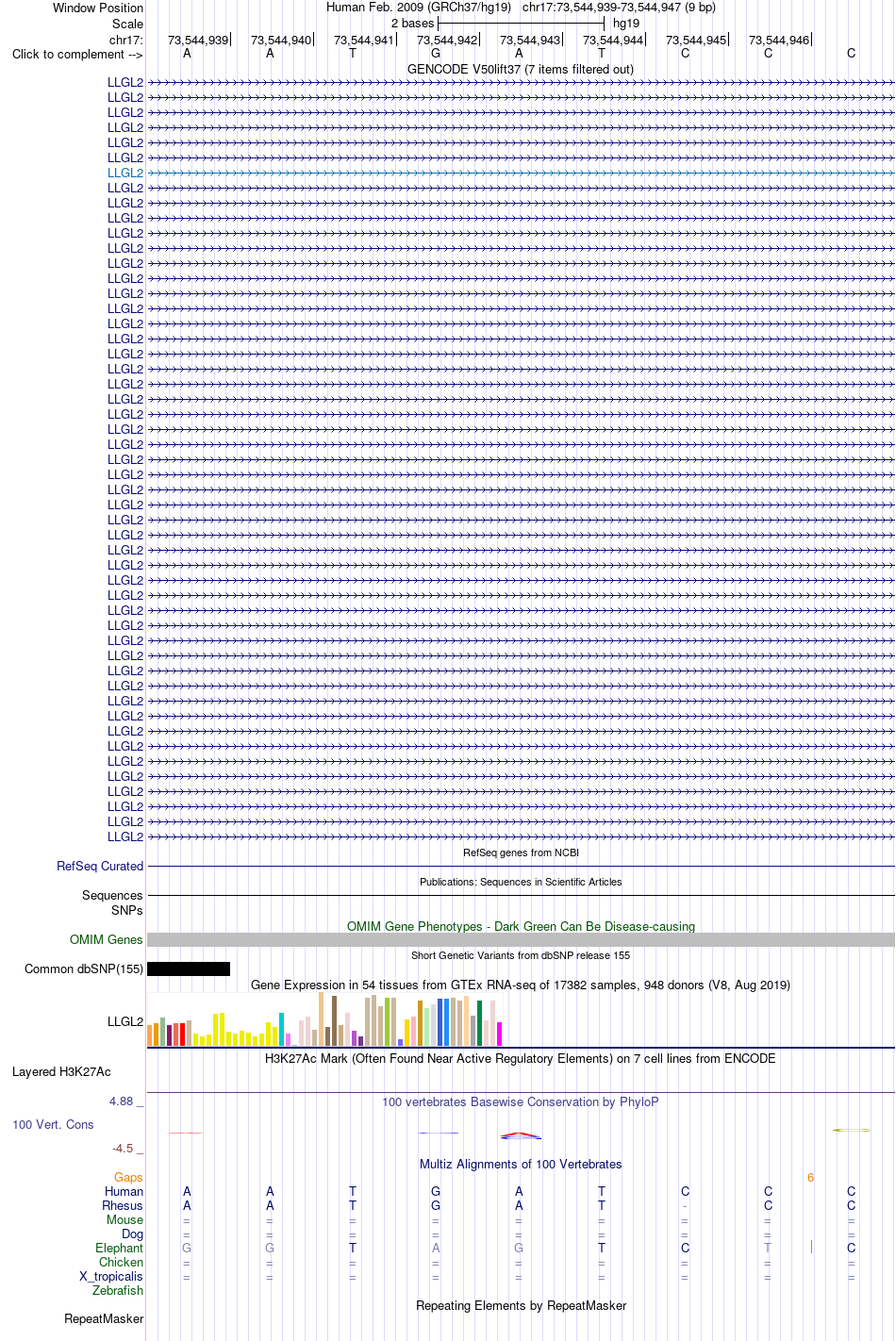The height and width of the screenshot is (1341, 896).
Task: Click the dark green bar in the GTEx chart
Action: pyautogui.click(x=479, y=1023)
